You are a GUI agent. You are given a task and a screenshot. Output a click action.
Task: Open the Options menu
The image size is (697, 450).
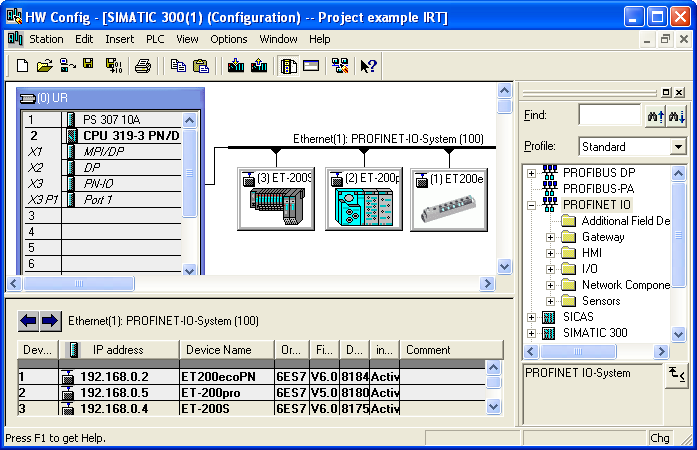pos(228,39)
